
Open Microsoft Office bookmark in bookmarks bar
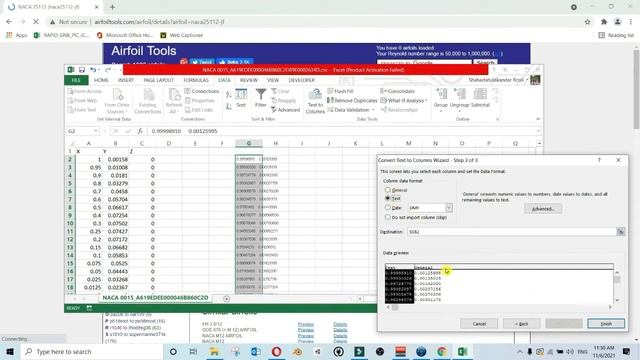(x=124, y=35)
